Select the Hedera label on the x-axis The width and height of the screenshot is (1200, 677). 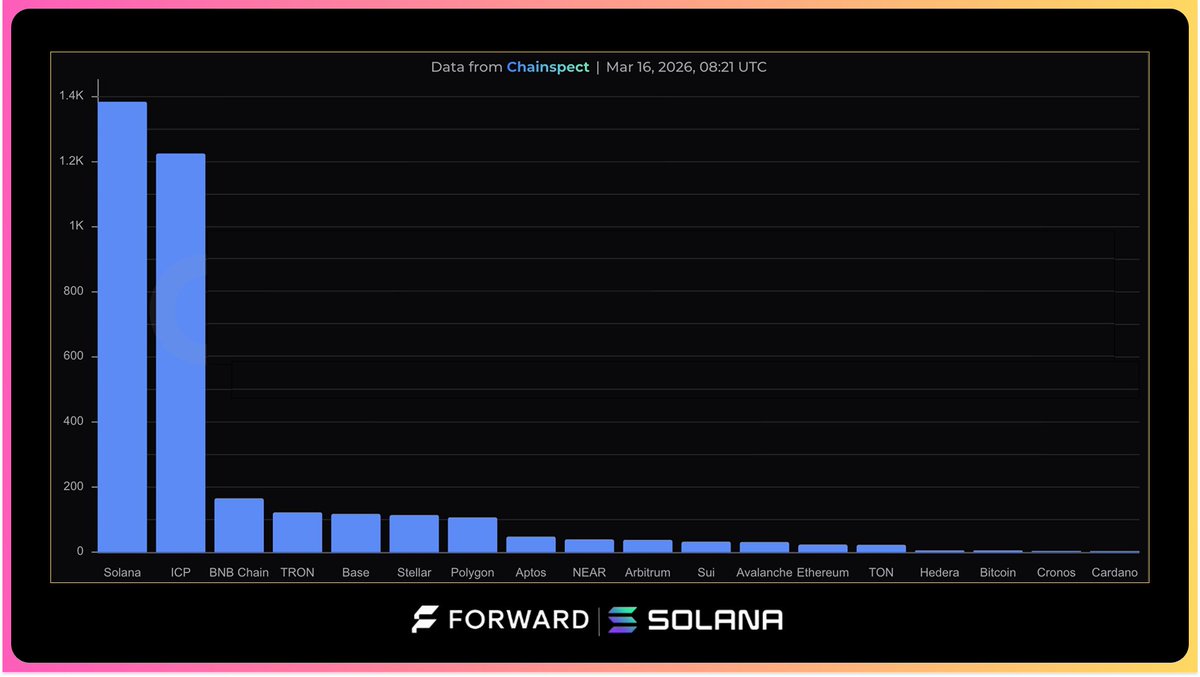click(939, 573)
